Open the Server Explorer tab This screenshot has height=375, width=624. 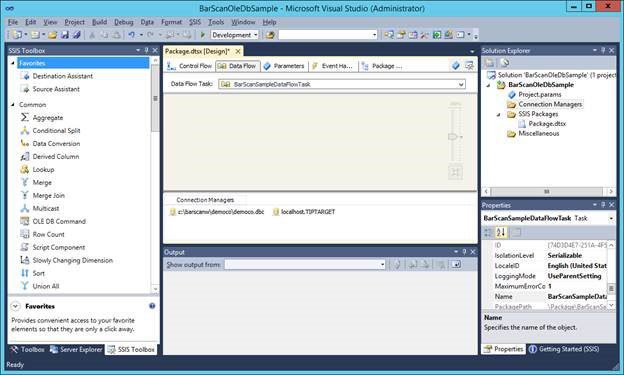click(x=76, y=350)
